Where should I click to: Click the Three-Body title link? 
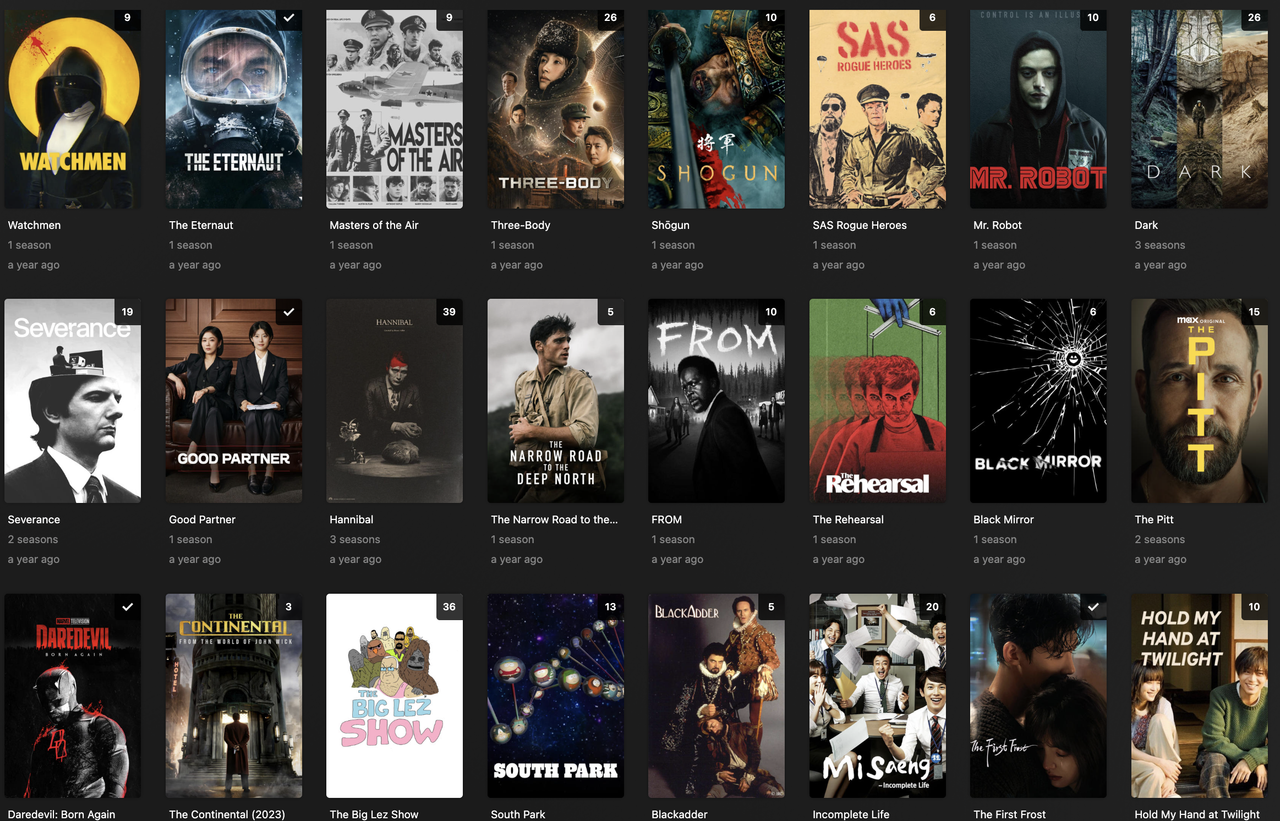pos(521,225)
